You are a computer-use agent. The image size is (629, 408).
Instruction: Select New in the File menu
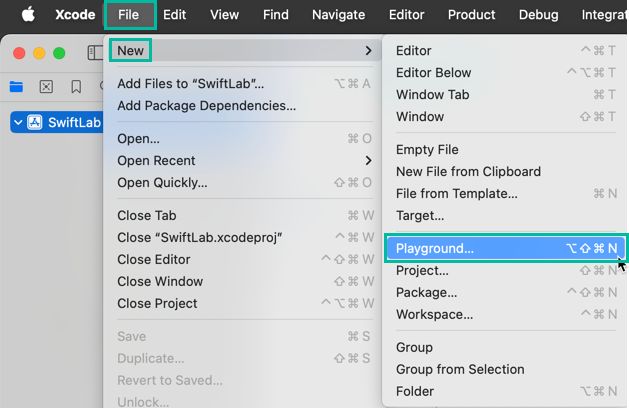point(244,51)
